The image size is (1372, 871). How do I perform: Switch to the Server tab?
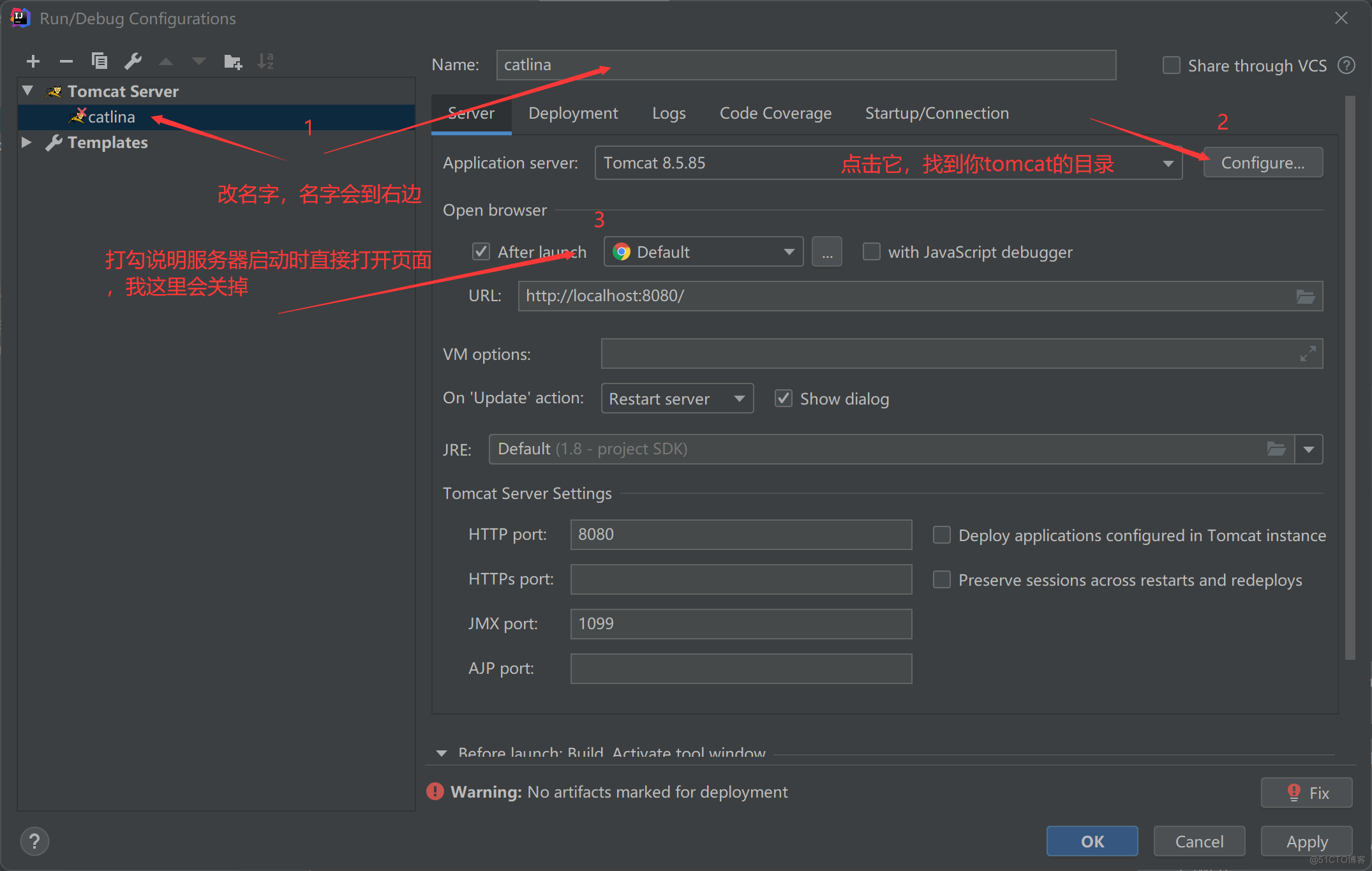pos(472,114)
